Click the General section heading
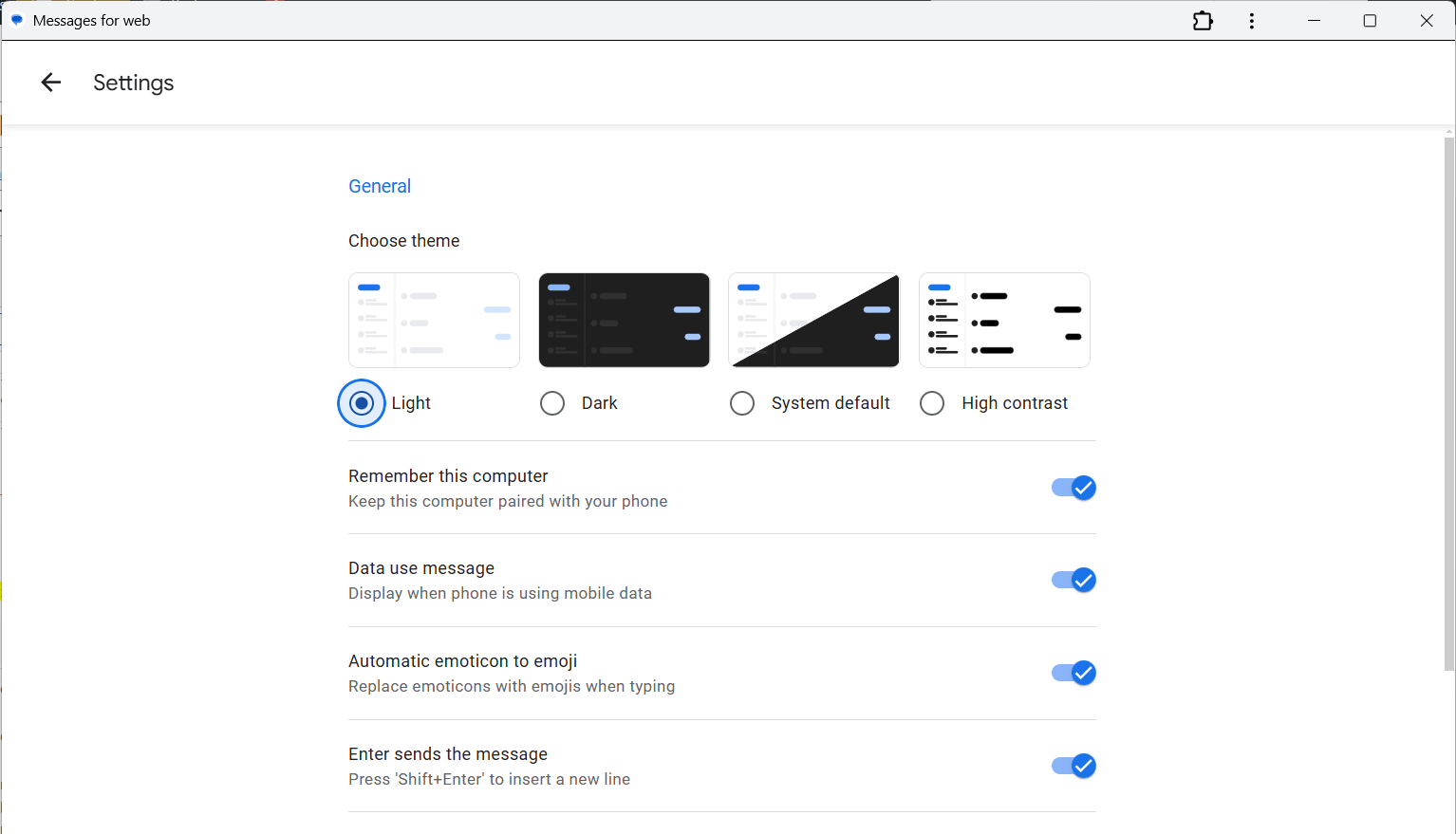 (x=380, y=186)
